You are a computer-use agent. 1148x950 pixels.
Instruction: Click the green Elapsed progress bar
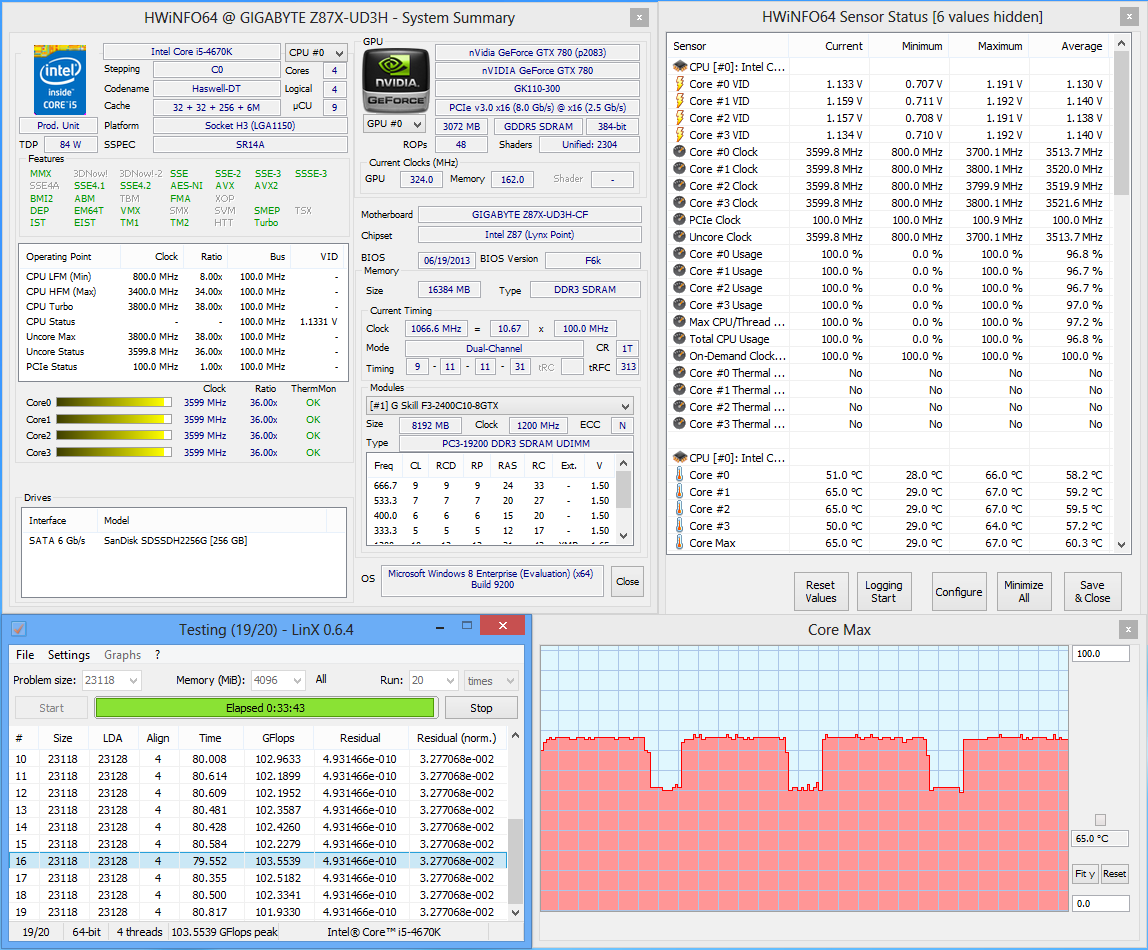tap(265, 708)
